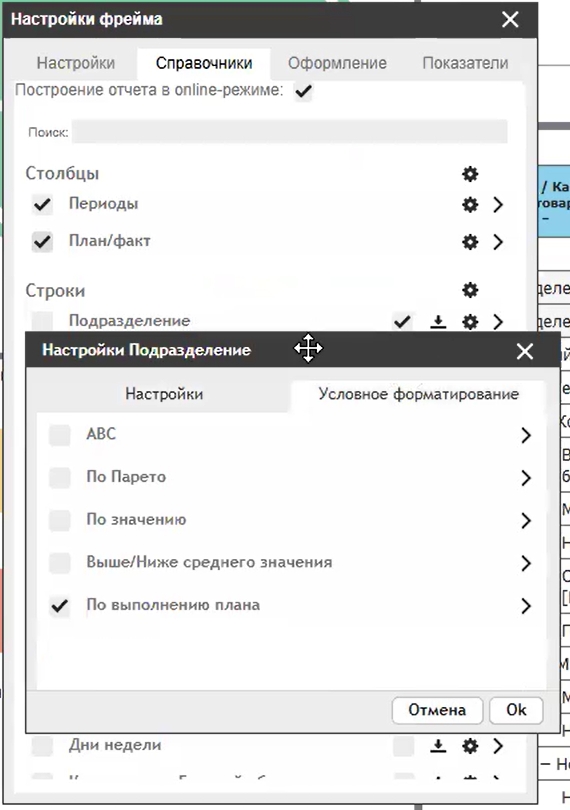Open gear settings for Периоды row
570x810 pixels.
[x=470, y=205]
